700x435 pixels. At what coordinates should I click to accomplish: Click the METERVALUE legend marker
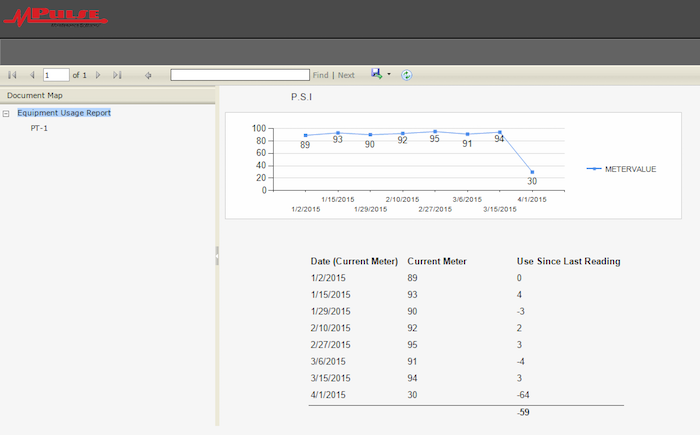tap(594, 169)
